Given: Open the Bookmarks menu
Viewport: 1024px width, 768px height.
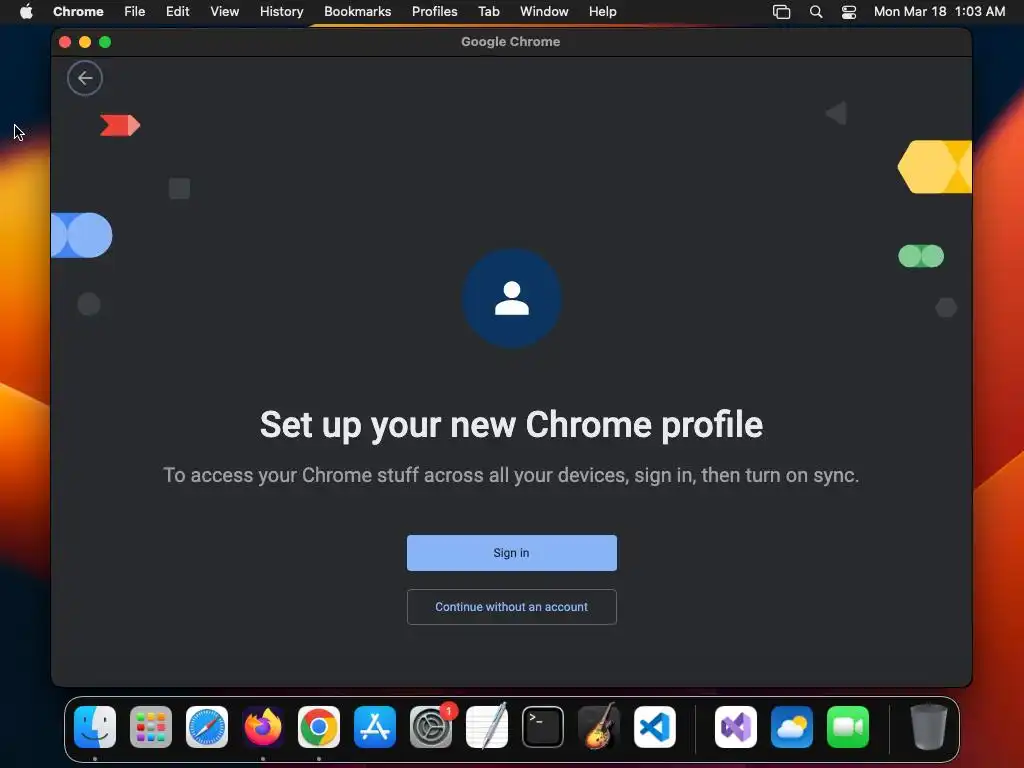Looking at the screenshot, I should [x=358, y=12].
